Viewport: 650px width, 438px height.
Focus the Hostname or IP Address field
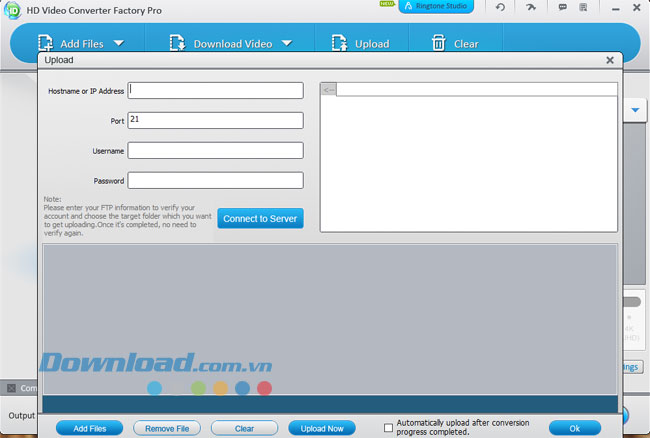tap(216, 90)
